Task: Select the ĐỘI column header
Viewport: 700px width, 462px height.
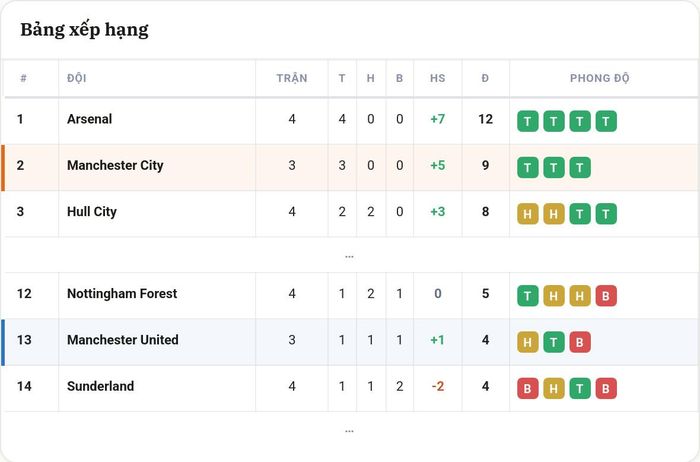Action: (x=76, y=78)
